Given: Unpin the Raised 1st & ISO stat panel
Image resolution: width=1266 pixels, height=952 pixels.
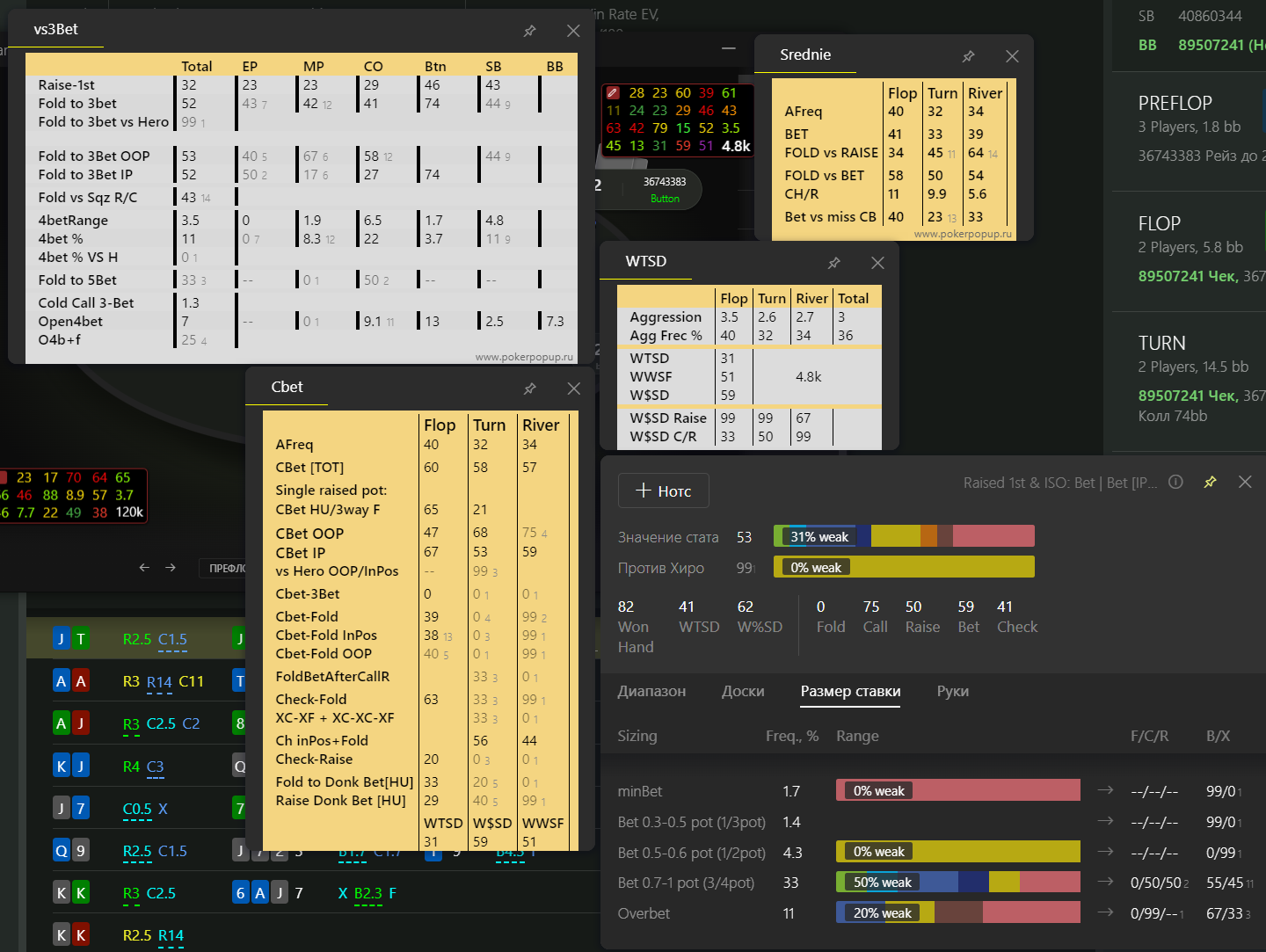Looking at the screenshot, I should click(1210, 482).
